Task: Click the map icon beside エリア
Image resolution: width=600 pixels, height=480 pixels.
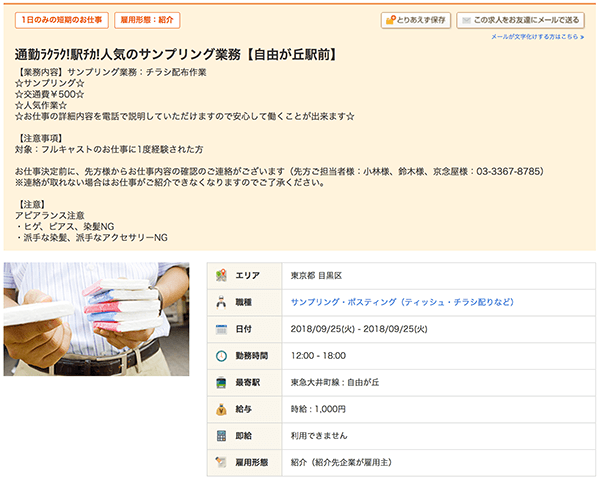Action: click(221, 275)
